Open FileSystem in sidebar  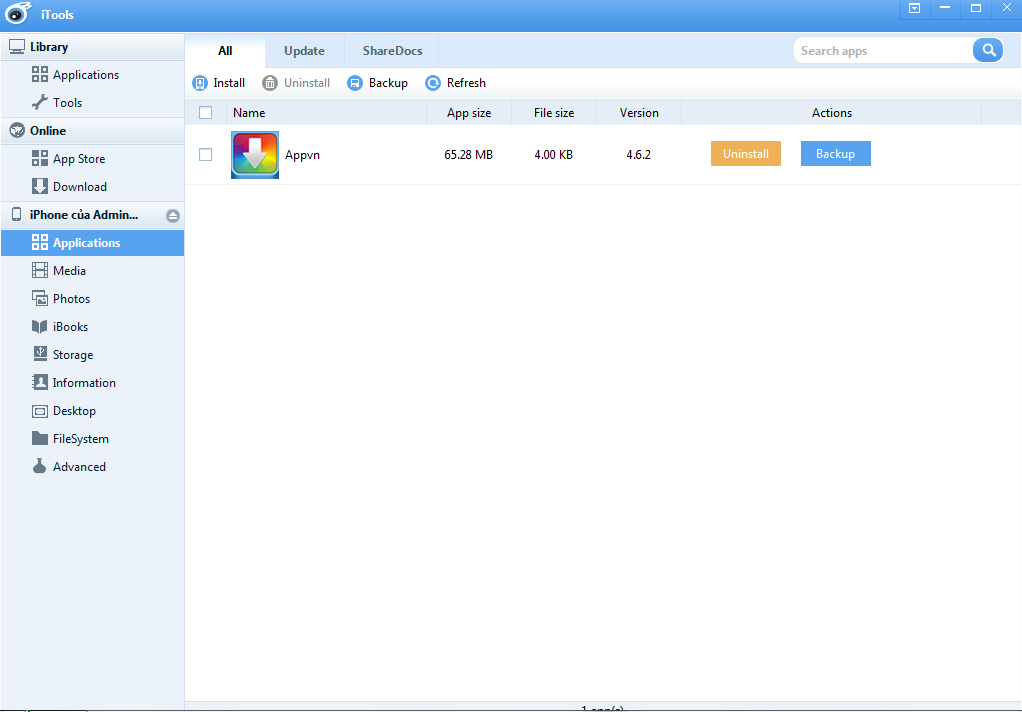[80, 439]
